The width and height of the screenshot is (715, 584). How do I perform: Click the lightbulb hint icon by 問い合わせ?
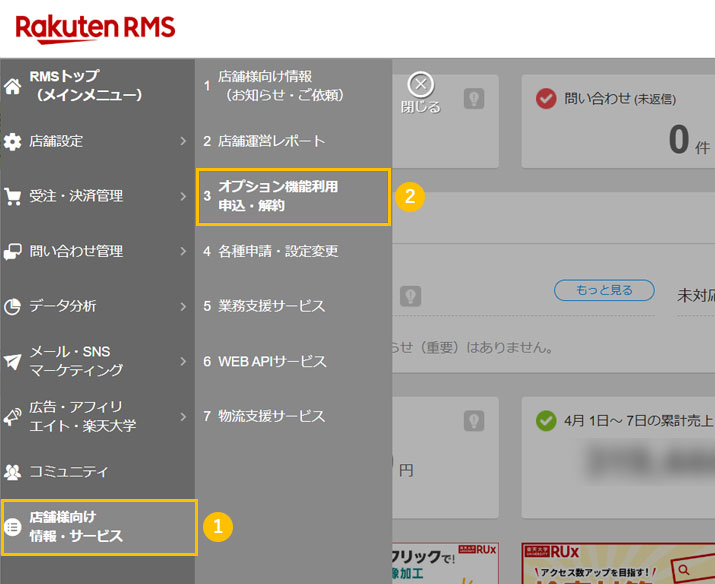[474, 98]
